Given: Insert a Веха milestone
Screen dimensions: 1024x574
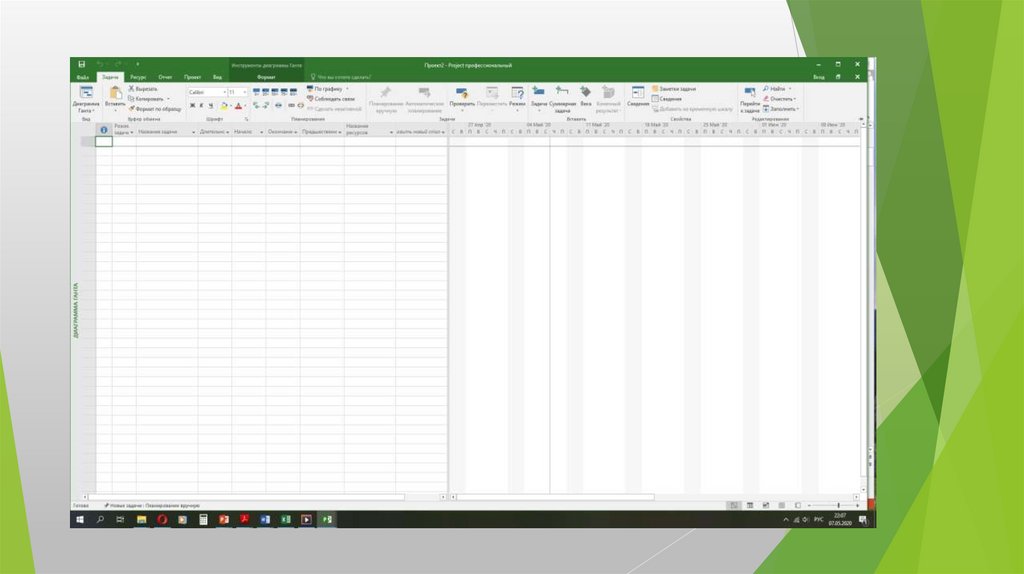Looking at the screenshot, I should pos(585,97).
